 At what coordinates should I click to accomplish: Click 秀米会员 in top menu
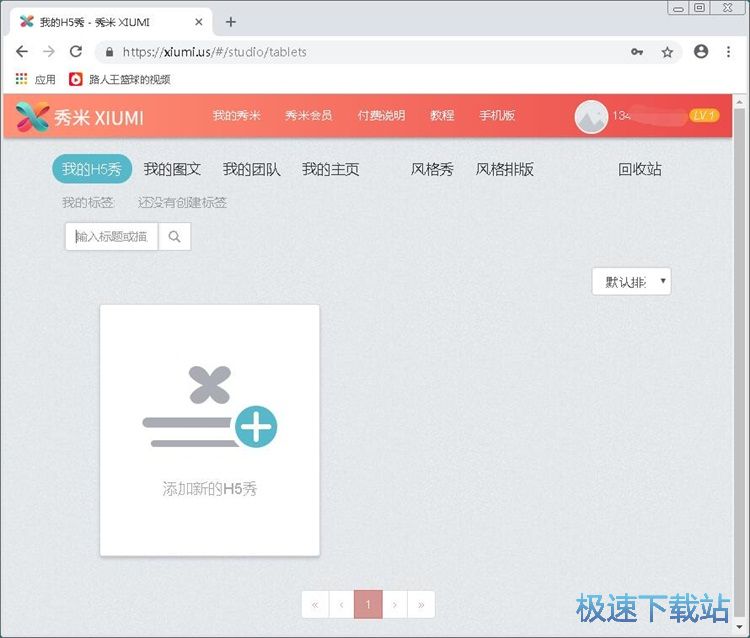click(x=308, y=116)
